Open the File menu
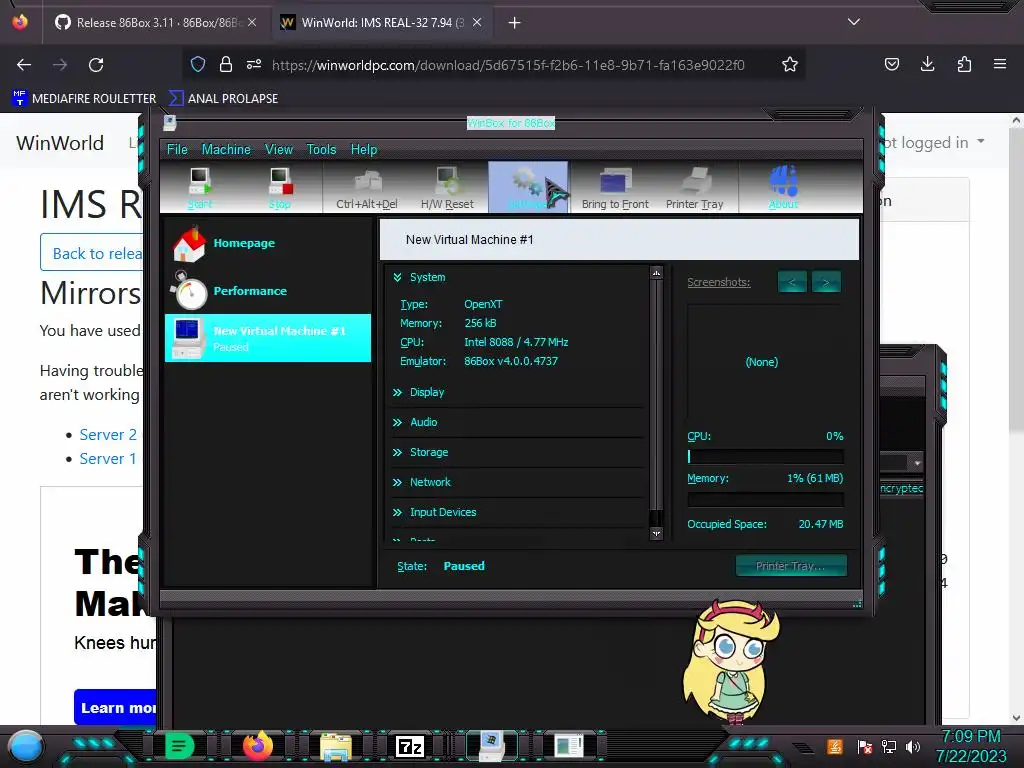The image size is (1024, 768). (177, 150)
